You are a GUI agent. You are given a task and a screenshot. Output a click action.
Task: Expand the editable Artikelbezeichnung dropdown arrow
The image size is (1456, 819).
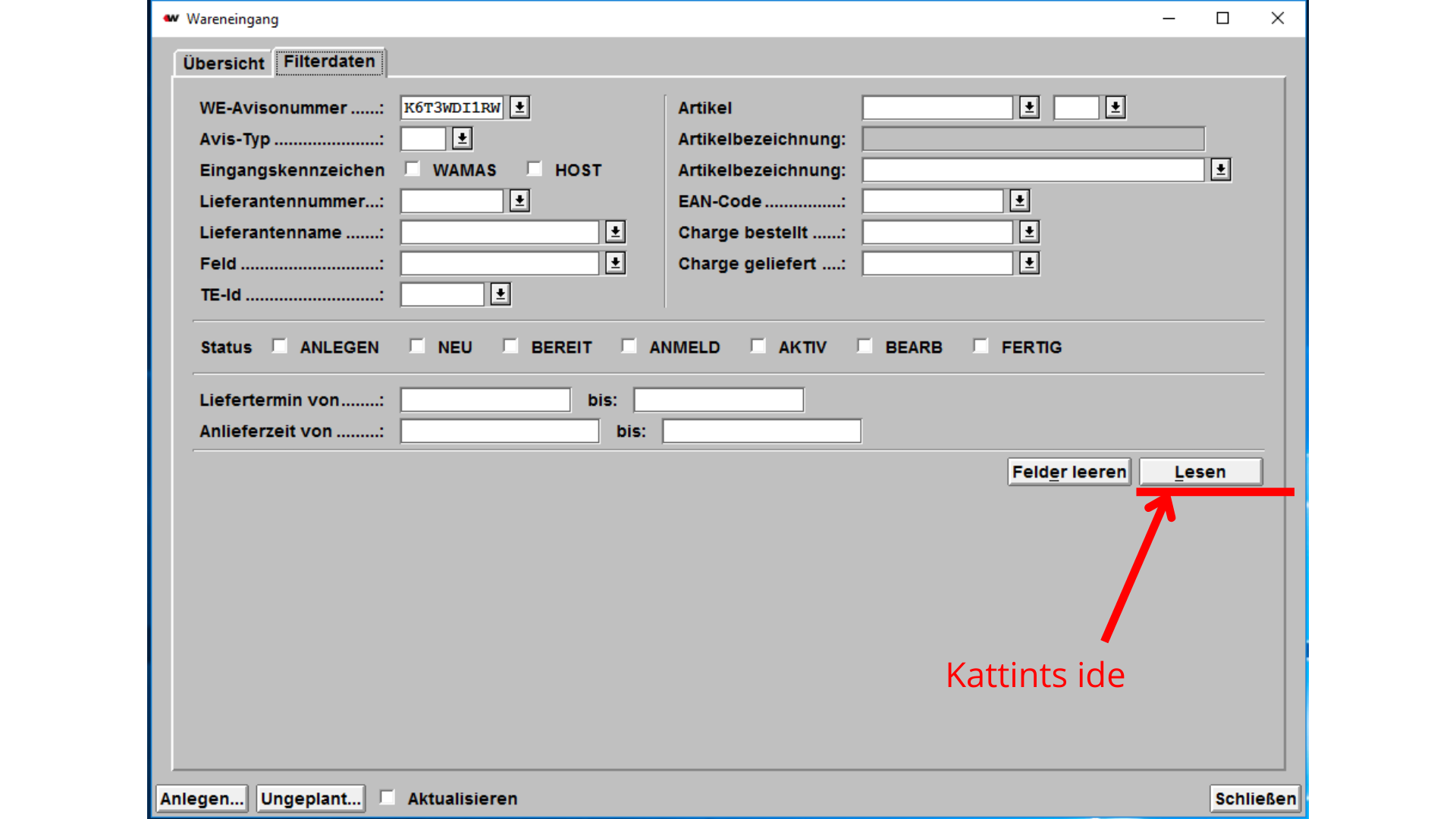1220,170
